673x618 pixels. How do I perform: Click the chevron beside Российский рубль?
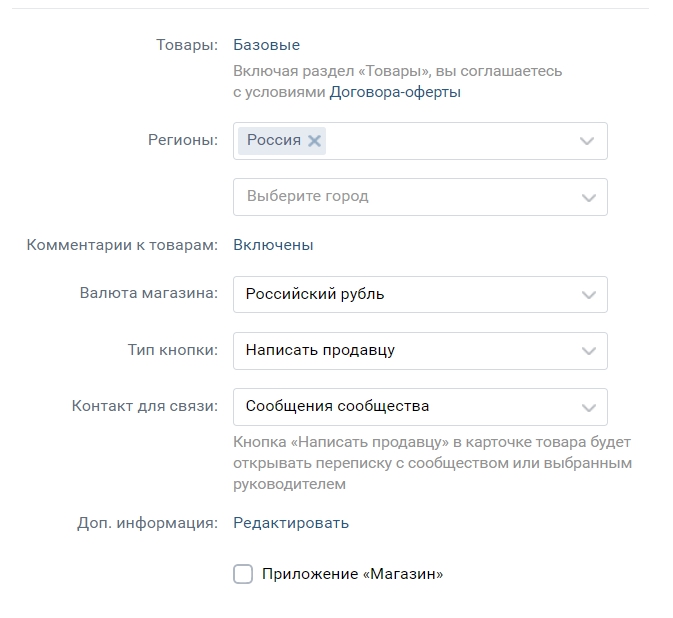pyautogui.click(x=587, y=295)
